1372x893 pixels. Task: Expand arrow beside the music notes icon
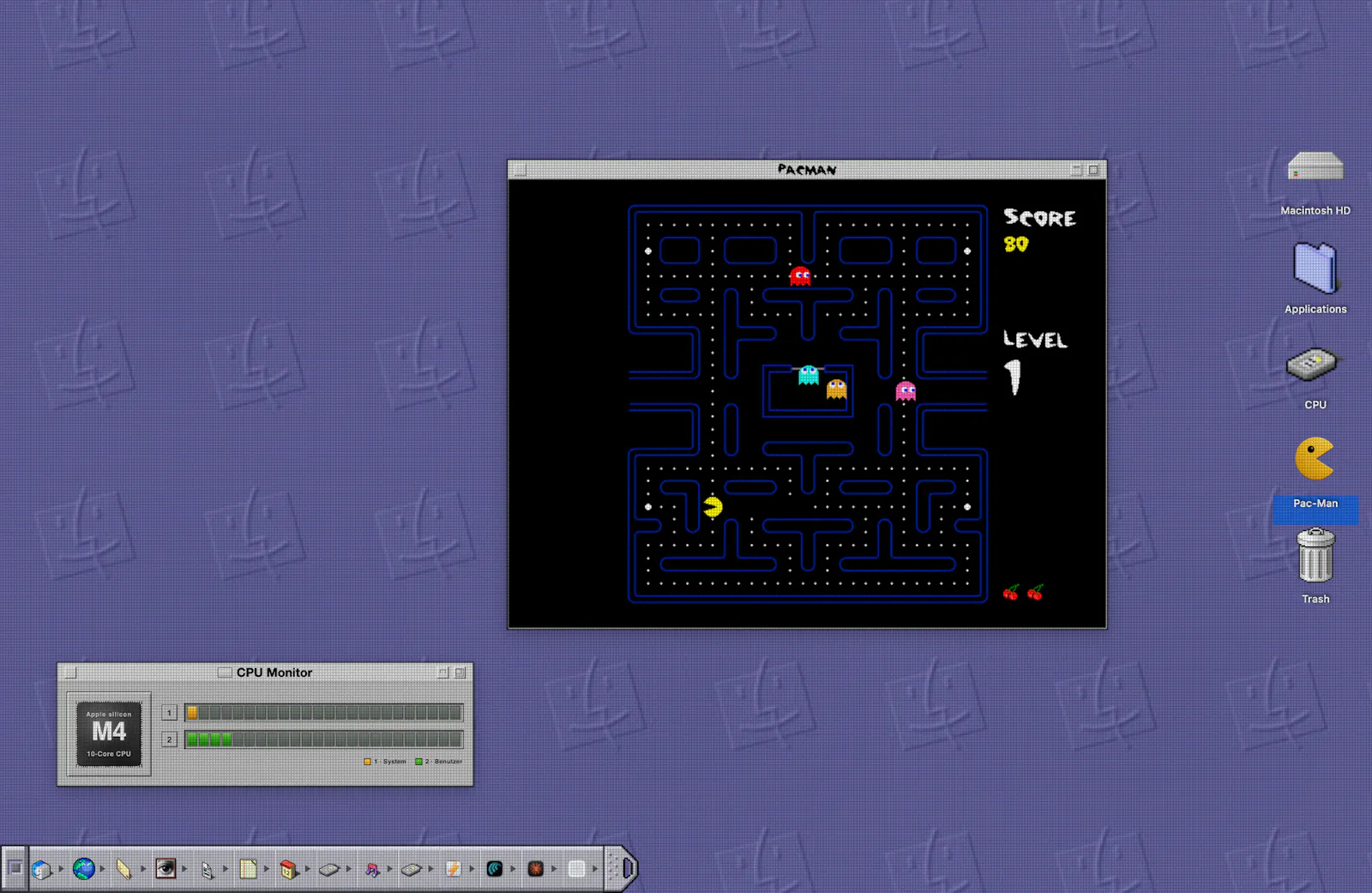(390, 869)
